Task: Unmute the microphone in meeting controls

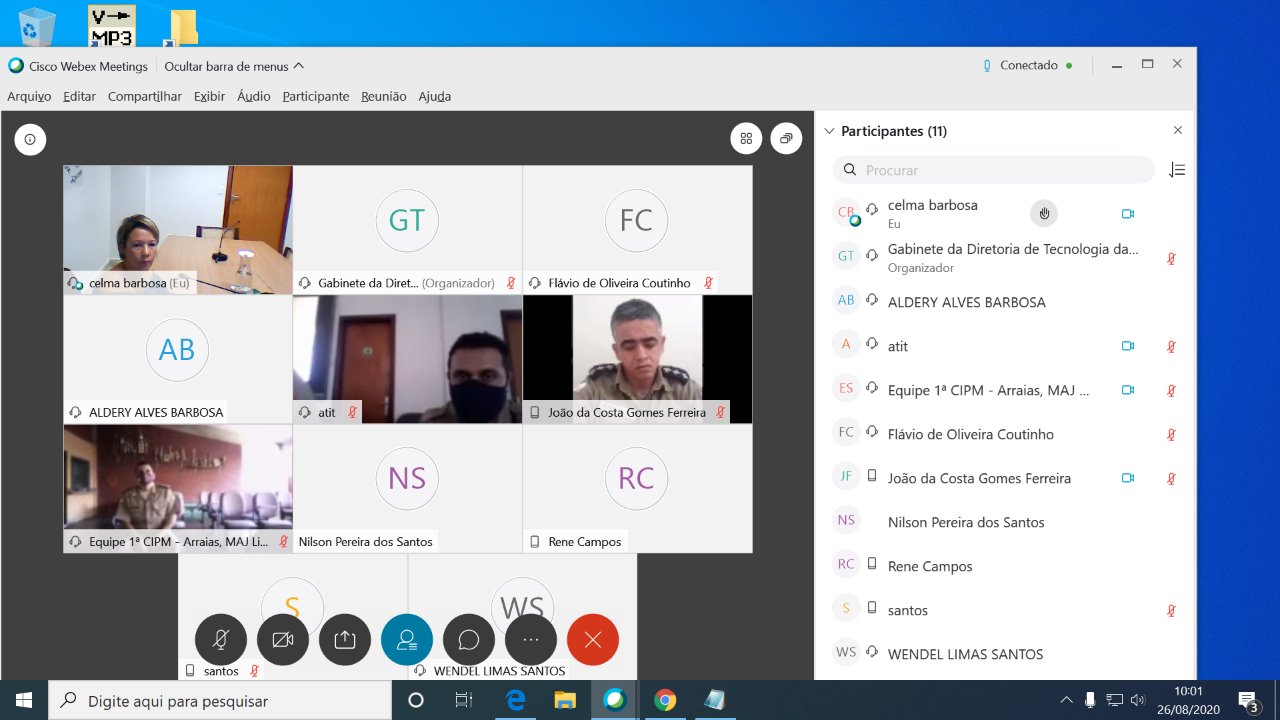Action: (x=220, y=640)
